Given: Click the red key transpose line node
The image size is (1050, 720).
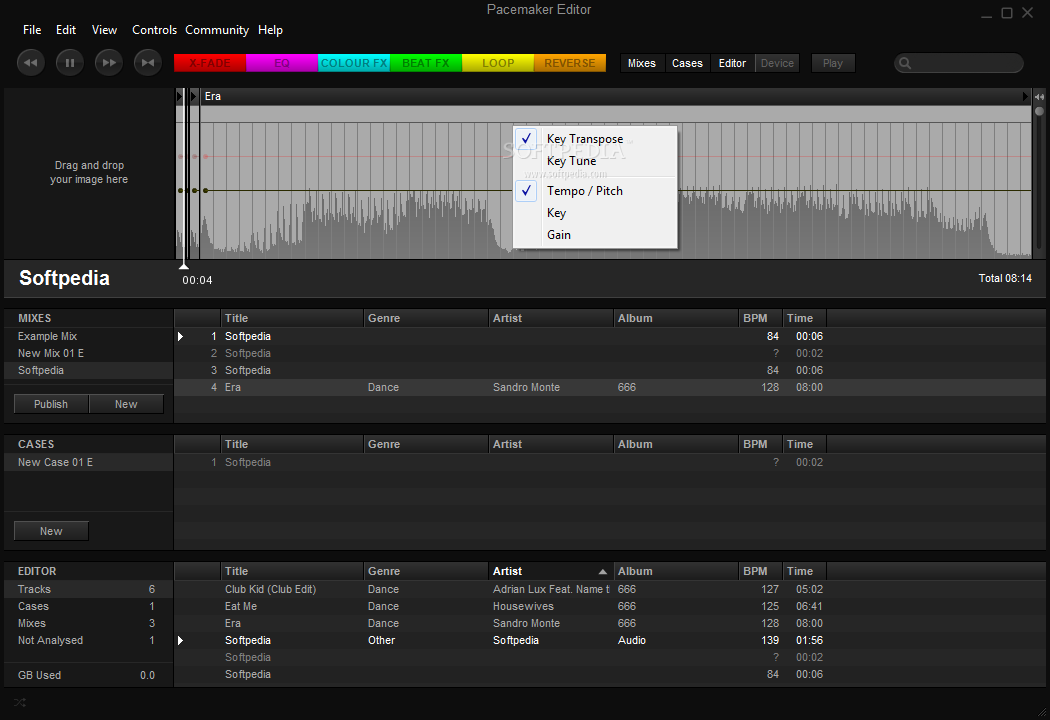Looking at the screenshot, I should point(206,157).
